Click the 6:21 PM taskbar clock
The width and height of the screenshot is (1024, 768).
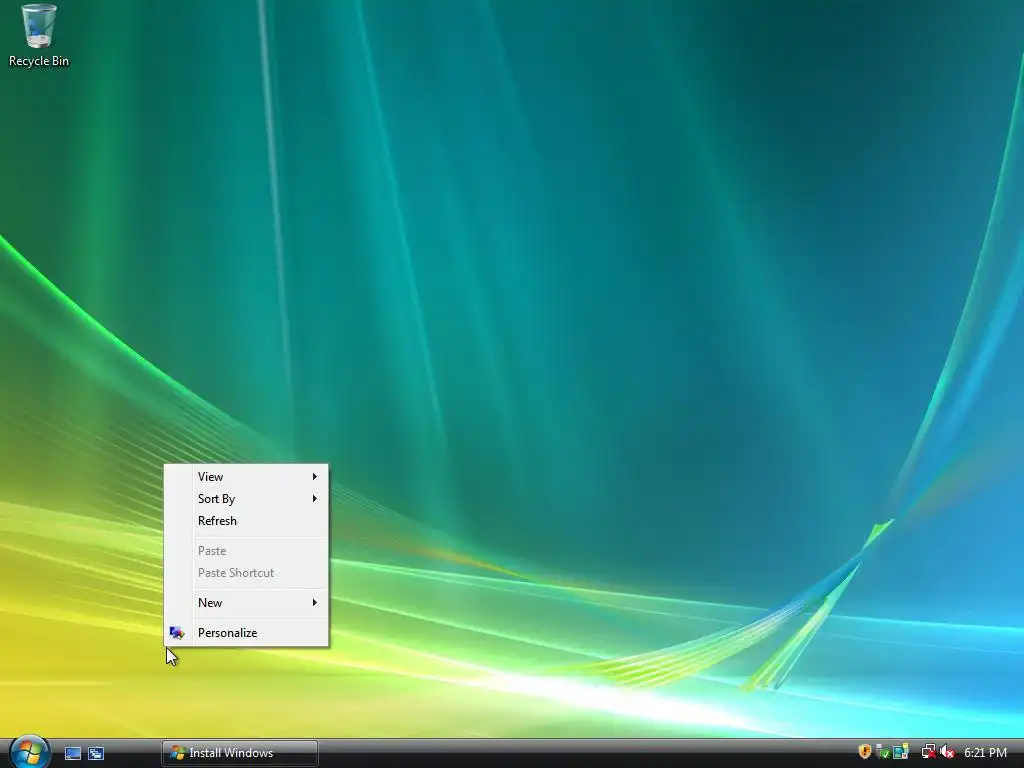tap(985, 753)
